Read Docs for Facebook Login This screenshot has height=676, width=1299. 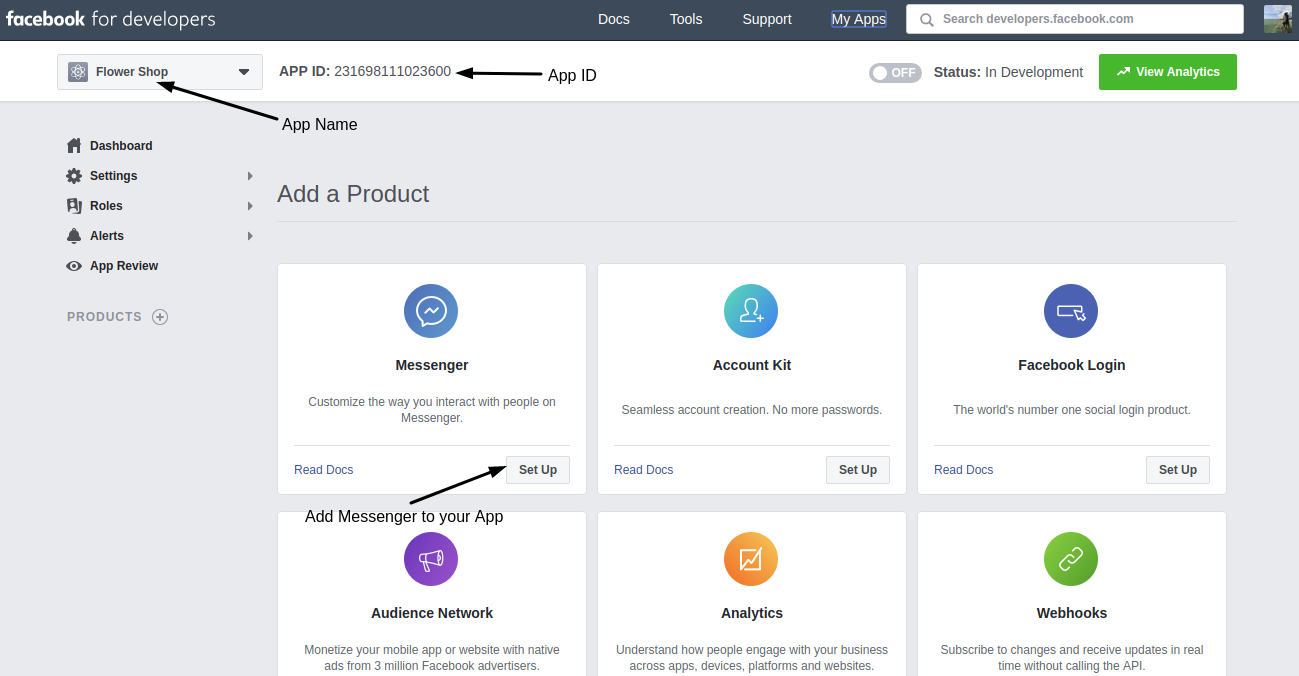click(964, 470)
